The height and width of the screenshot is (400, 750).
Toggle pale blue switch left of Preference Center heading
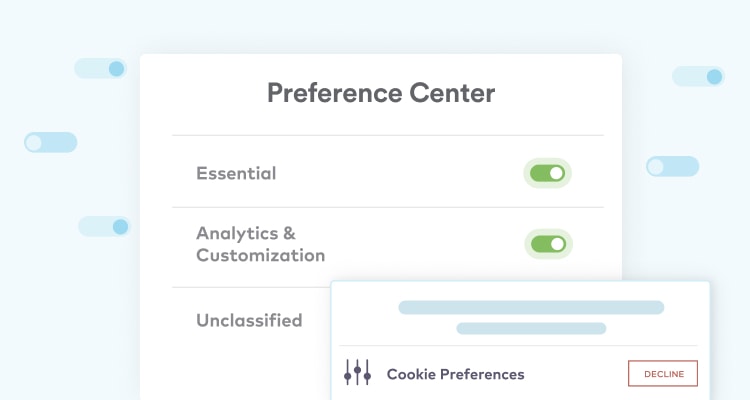click(x=100, y=68)
